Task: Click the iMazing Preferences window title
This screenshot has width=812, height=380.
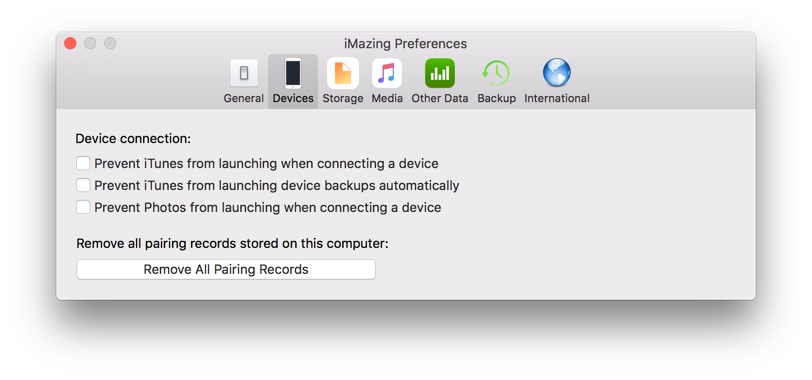Action: coord(405,43)
